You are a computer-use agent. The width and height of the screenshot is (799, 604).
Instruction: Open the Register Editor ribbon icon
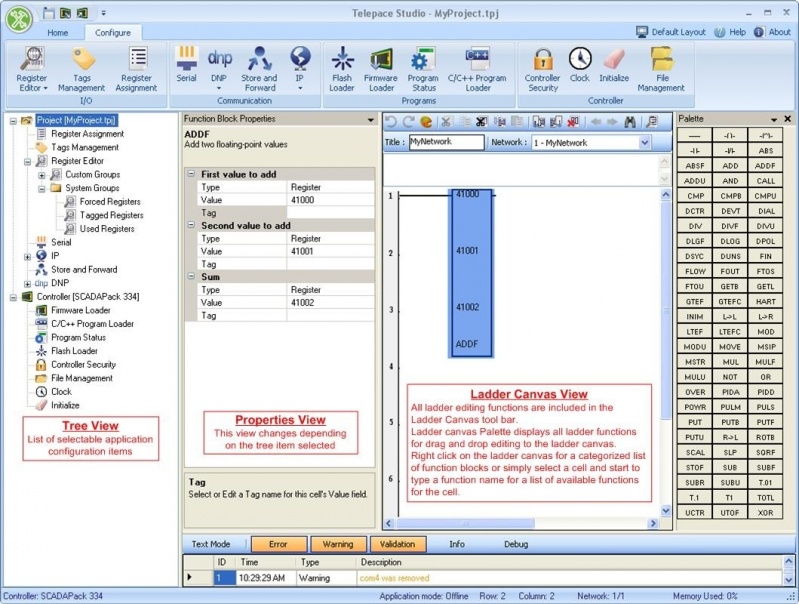(32, 69)
